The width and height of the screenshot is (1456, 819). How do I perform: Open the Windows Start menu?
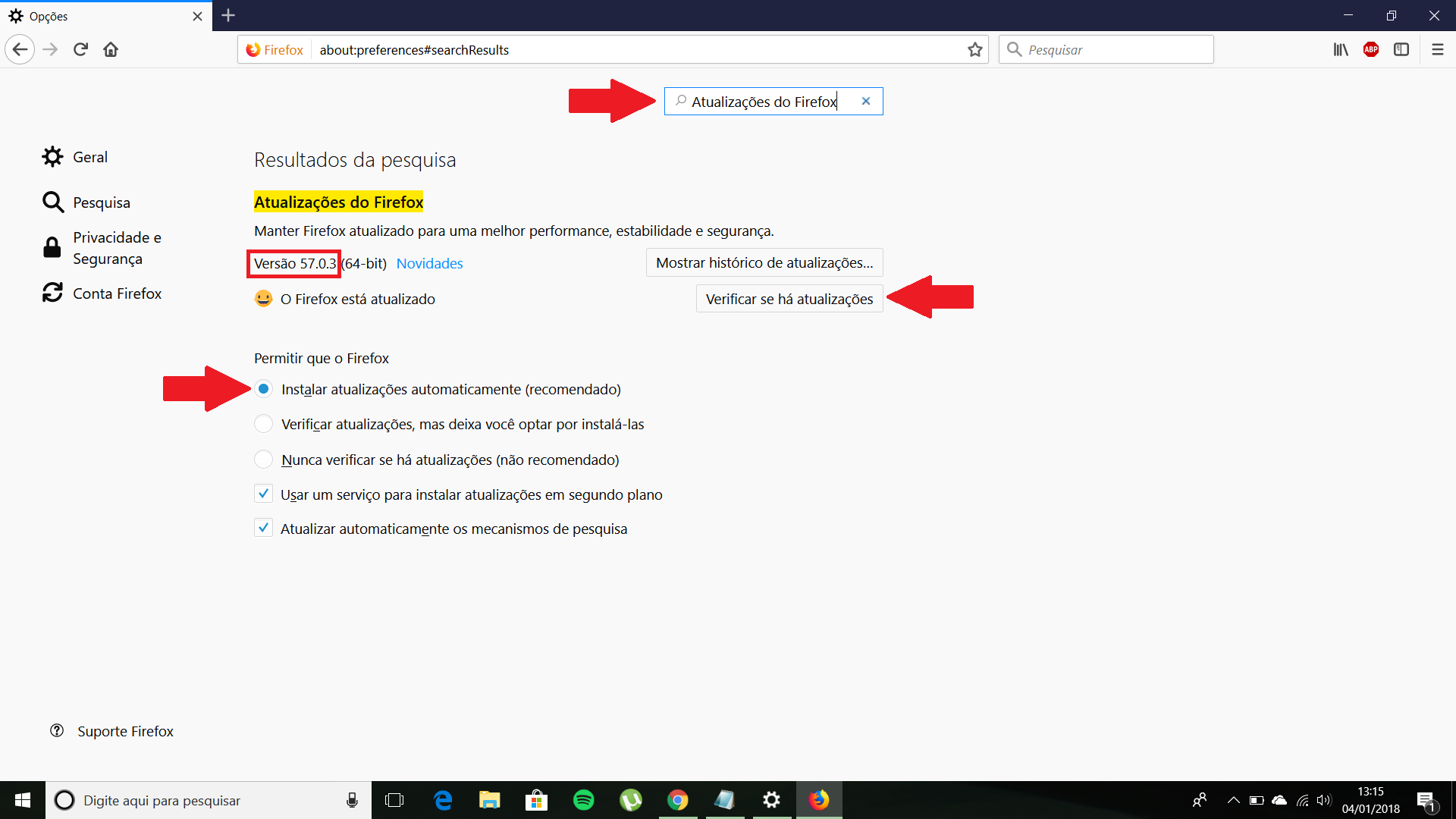pos(23,800)
